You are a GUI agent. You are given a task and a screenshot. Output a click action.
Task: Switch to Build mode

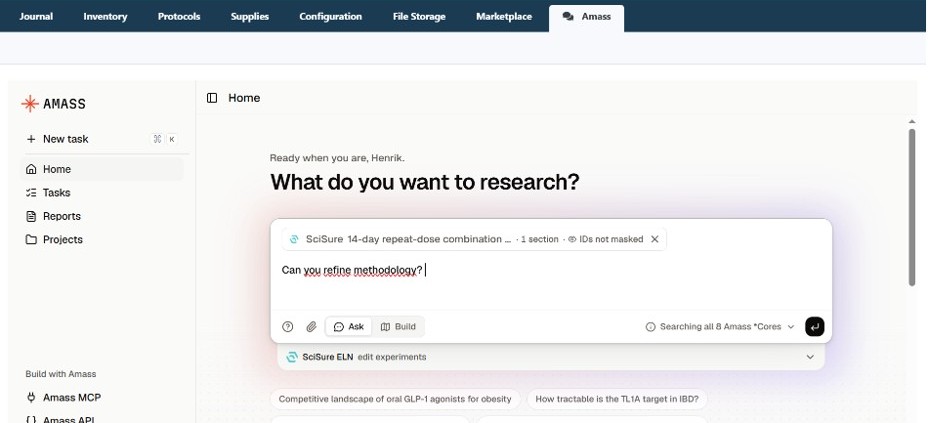tap(398, 327)
